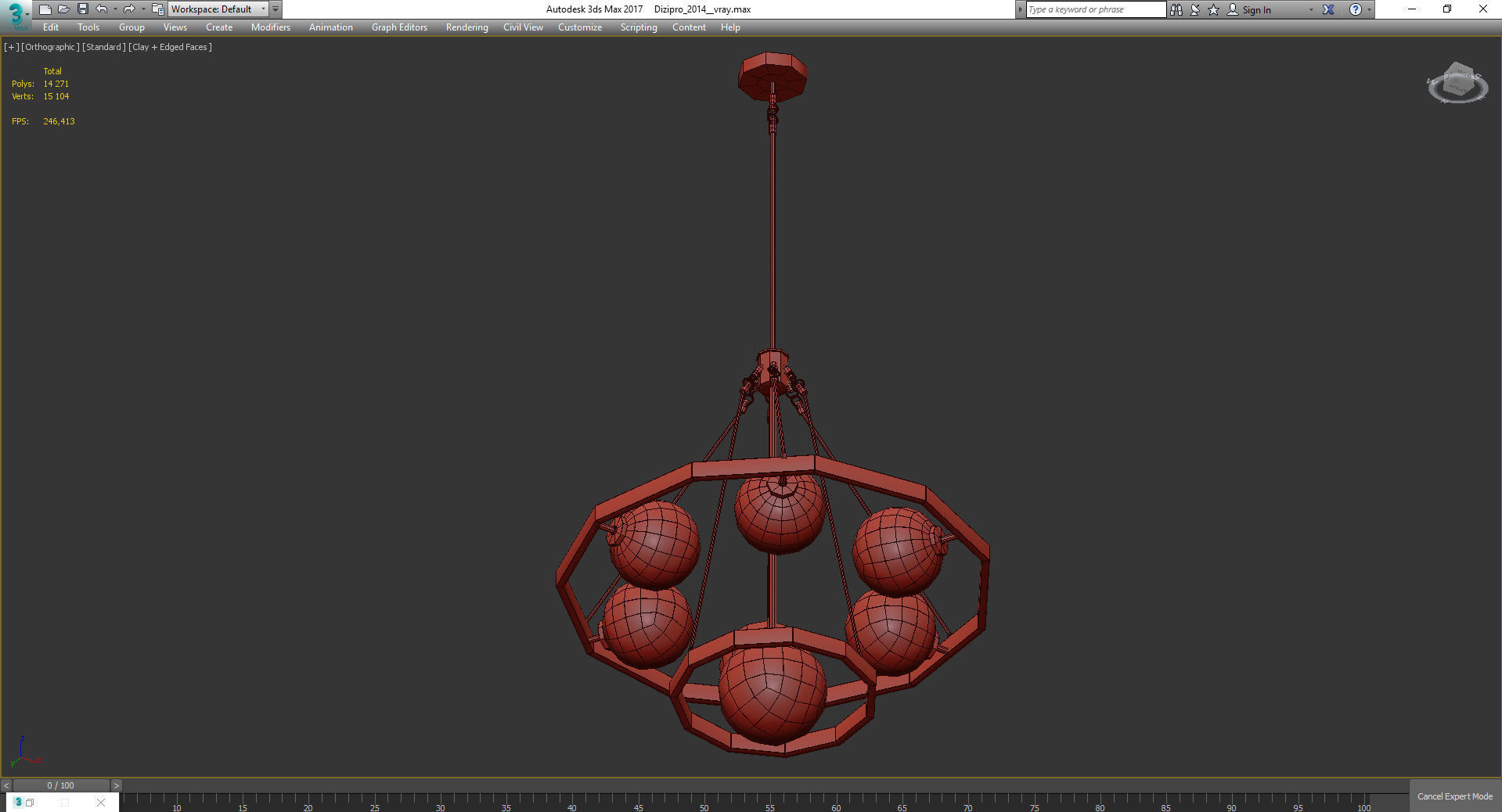Create a new scene with New icon
The width and height of the screenshot is (1502, 812).
click(45, 9)
